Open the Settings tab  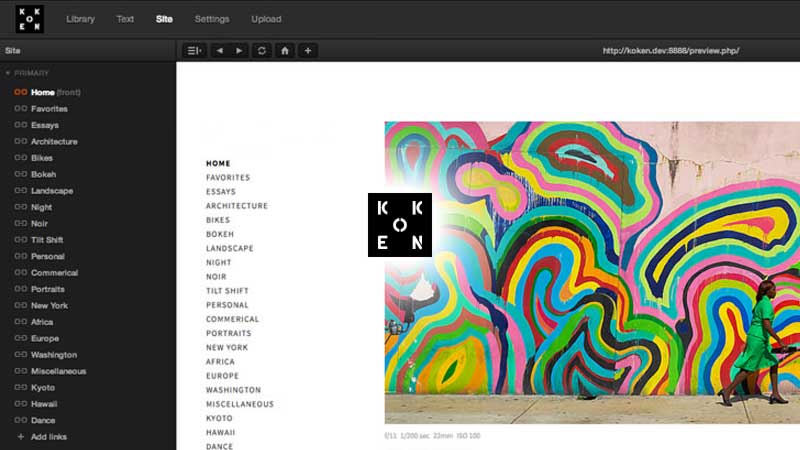pos(212,19)
